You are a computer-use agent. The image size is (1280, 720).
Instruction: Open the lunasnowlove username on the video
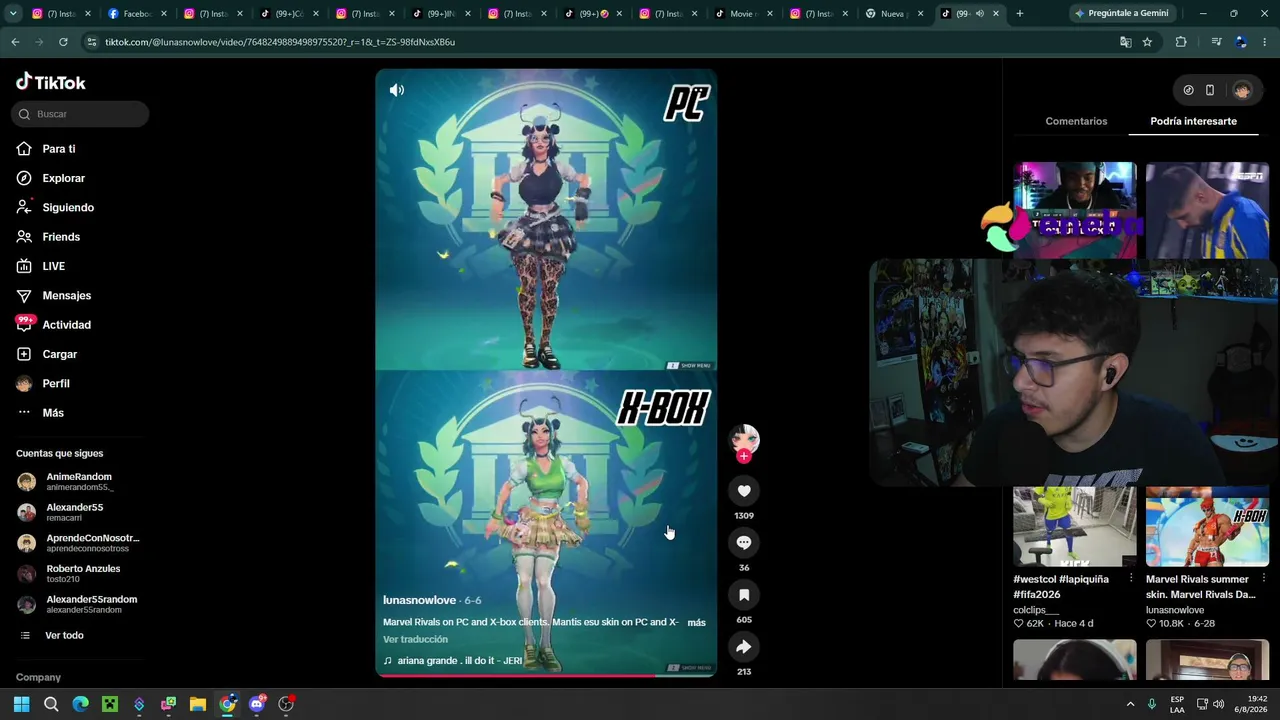pyautogui.click(x=419, y=600)
